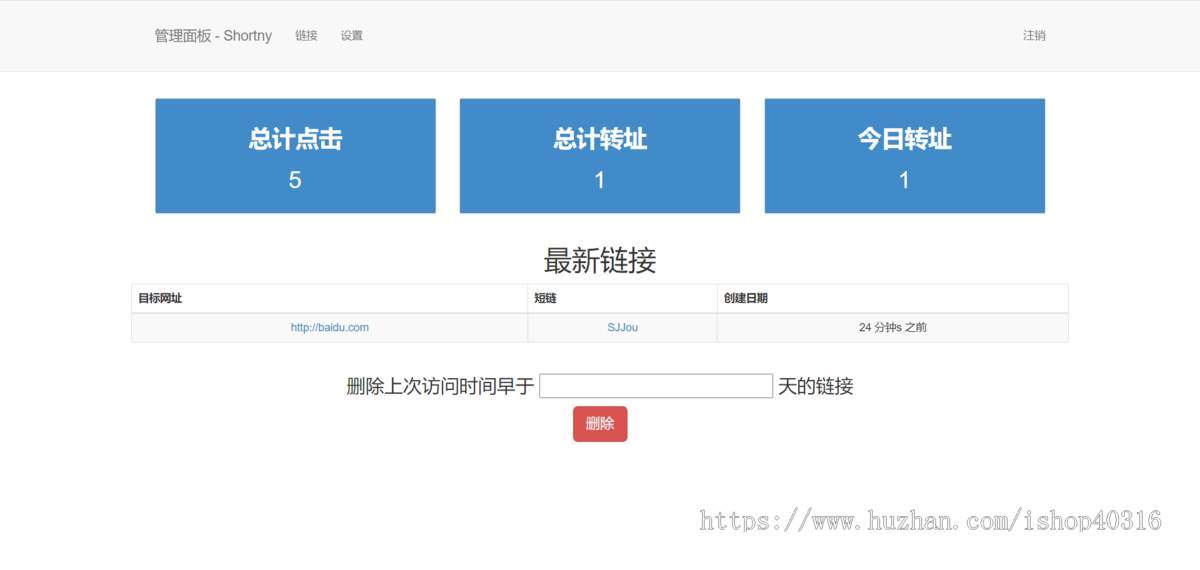Click the 注销 logout link
This screenshot has width=1200, height=570.
pos(1034,35)
